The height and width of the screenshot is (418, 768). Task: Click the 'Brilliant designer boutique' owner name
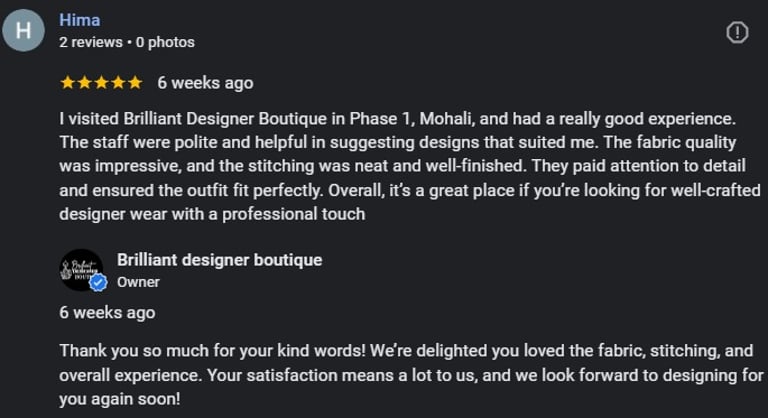click(219, 260)
